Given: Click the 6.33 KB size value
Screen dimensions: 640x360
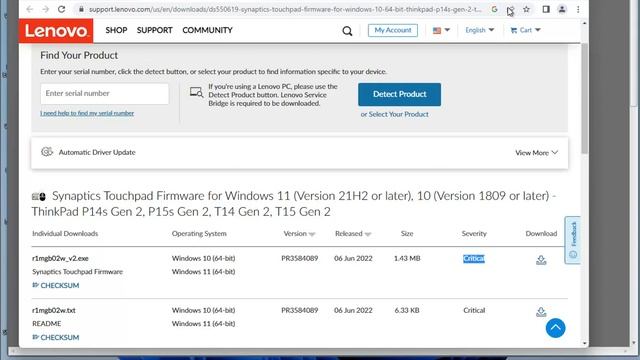Looking at the screenshot, I should pyautogui.click(x=407, y=310).
